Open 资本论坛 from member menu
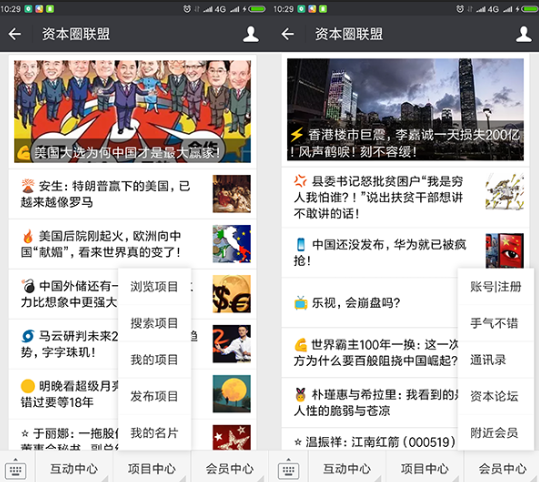 click(x=495, y=396)
